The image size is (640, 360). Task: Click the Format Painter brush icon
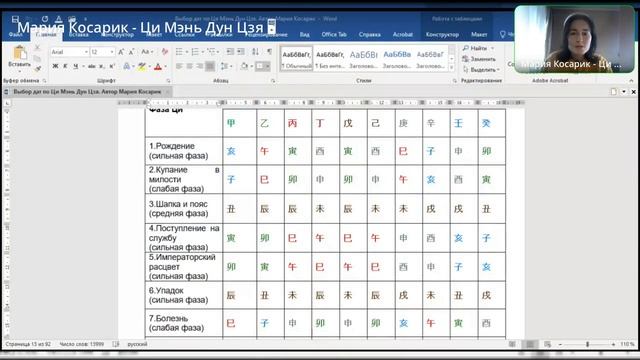(37, 69)
